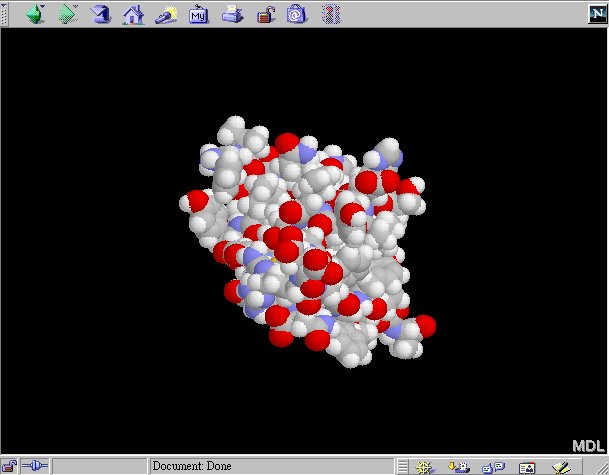The width and height of the screenshot is (609, 475).
Task: Toggle online/offline connection plug icon
Action: click(35, 465)
